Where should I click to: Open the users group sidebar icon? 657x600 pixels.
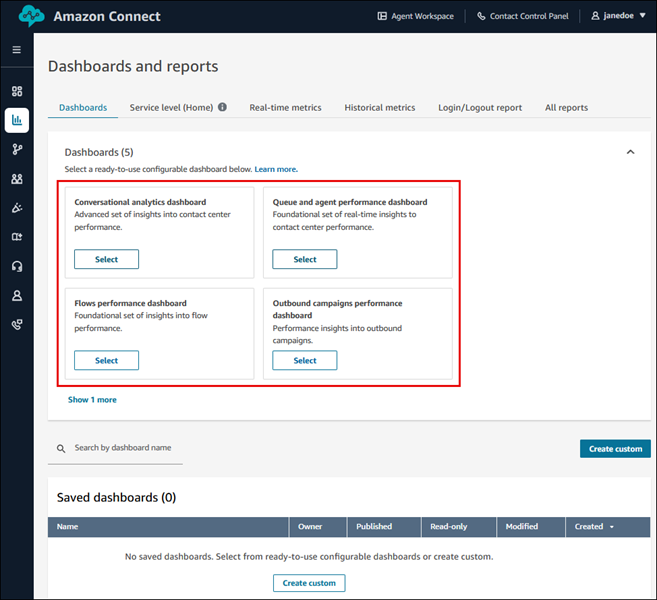(16, 179)
